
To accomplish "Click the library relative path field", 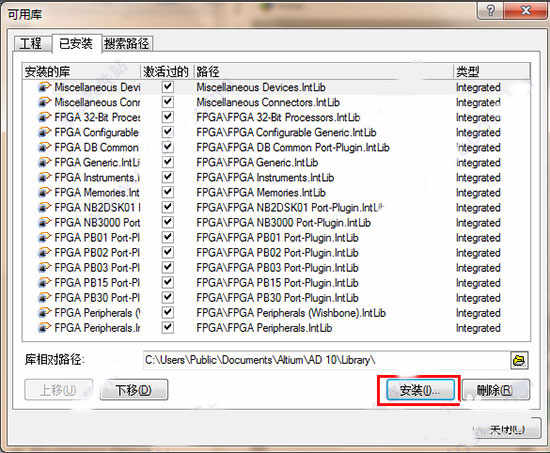I will click(326, 360).
